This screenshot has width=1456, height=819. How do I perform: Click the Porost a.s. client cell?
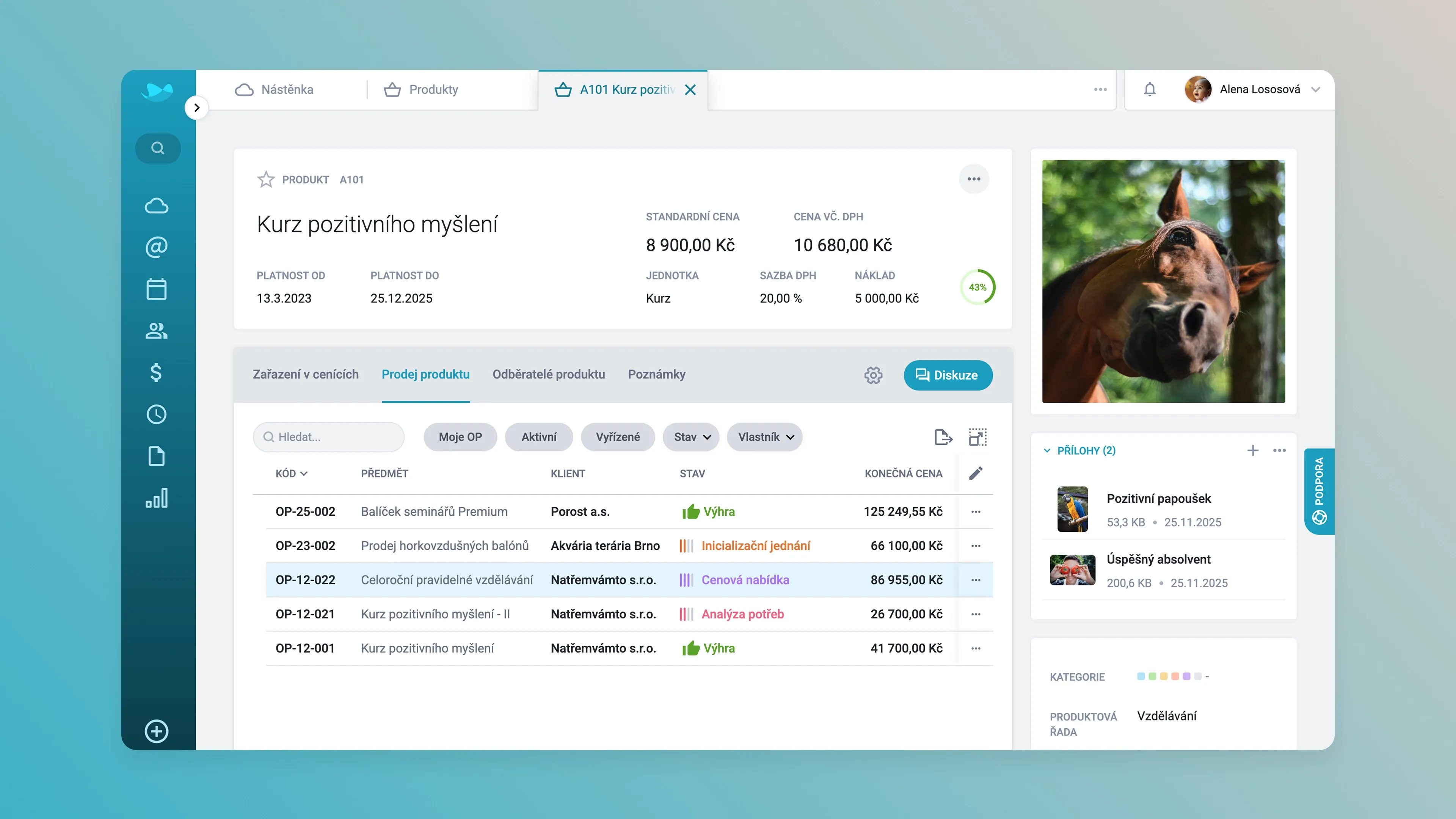pyautogui.click(x=580, y=511)
